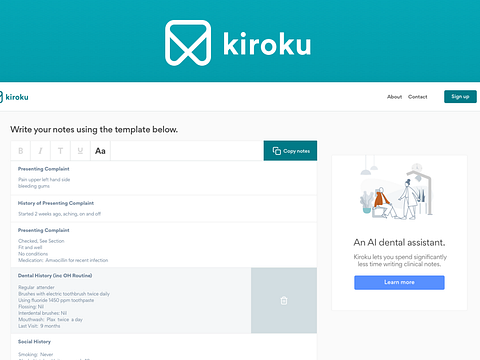480x360 pixels.
Task: Select 'Brushes with electric toothbrush twice daily'
Action: click(x=64, y=294)
